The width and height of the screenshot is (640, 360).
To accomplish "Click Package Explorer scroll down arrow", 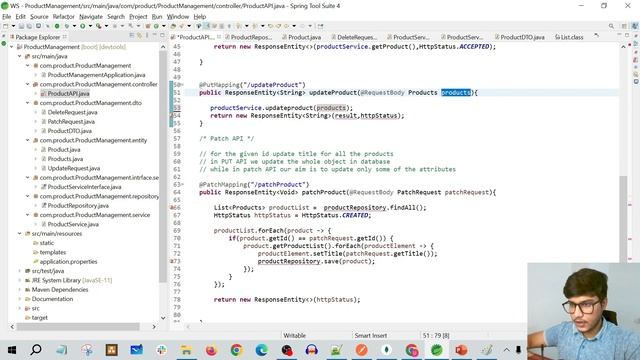I will [163, 318].
